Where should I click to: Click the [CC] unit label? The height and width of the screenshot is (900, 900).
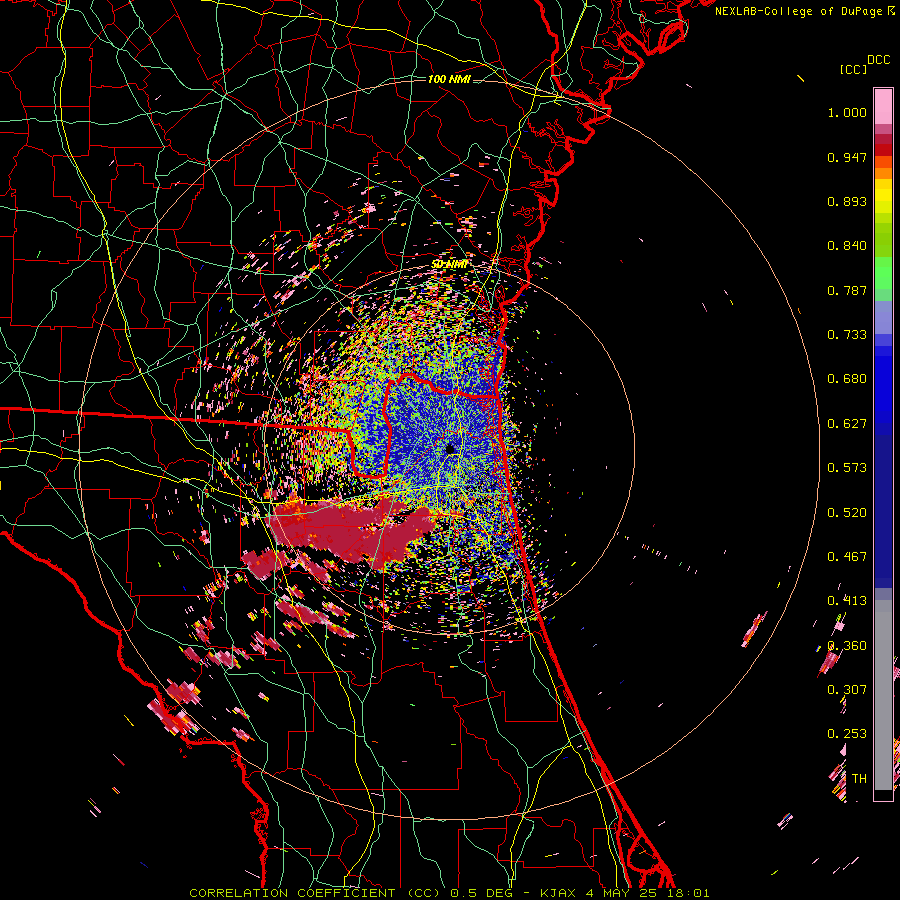click(x=854, y=69)
